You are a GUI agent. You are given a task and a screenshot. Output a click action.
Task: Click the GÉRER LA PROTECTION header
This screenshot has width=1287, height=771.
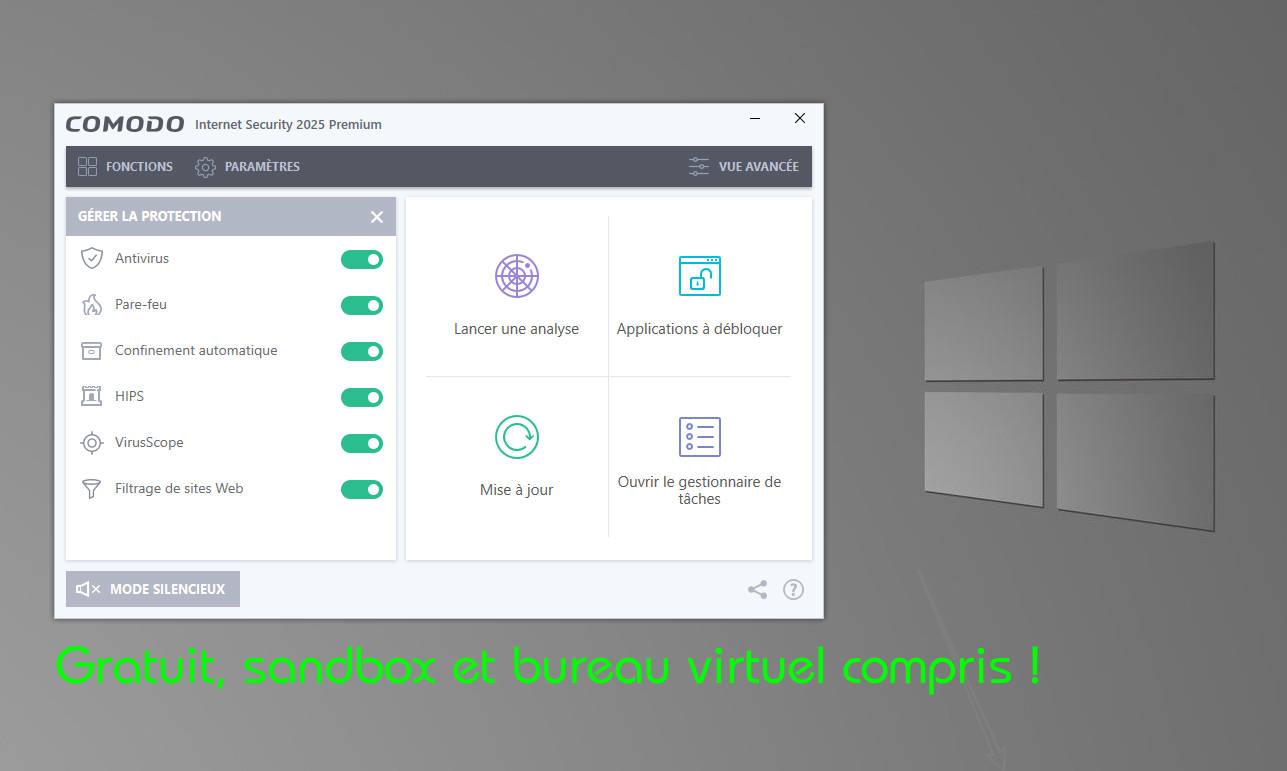pyautogui.click(x=150, y=216)
